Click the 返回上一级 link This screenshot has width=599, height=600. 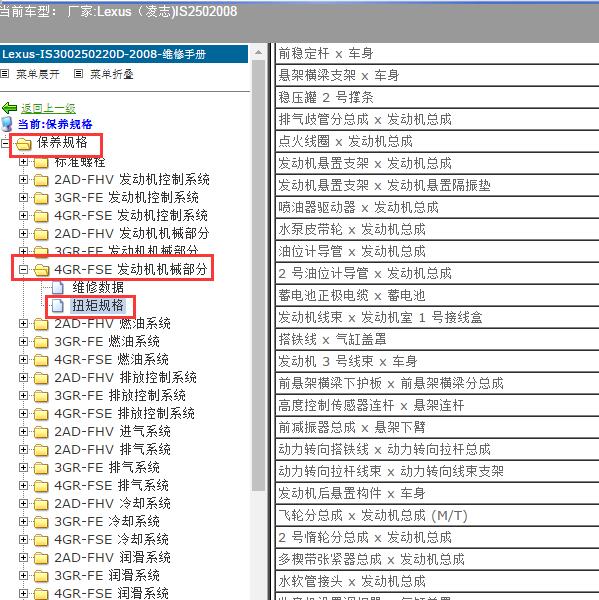(48, 108)
